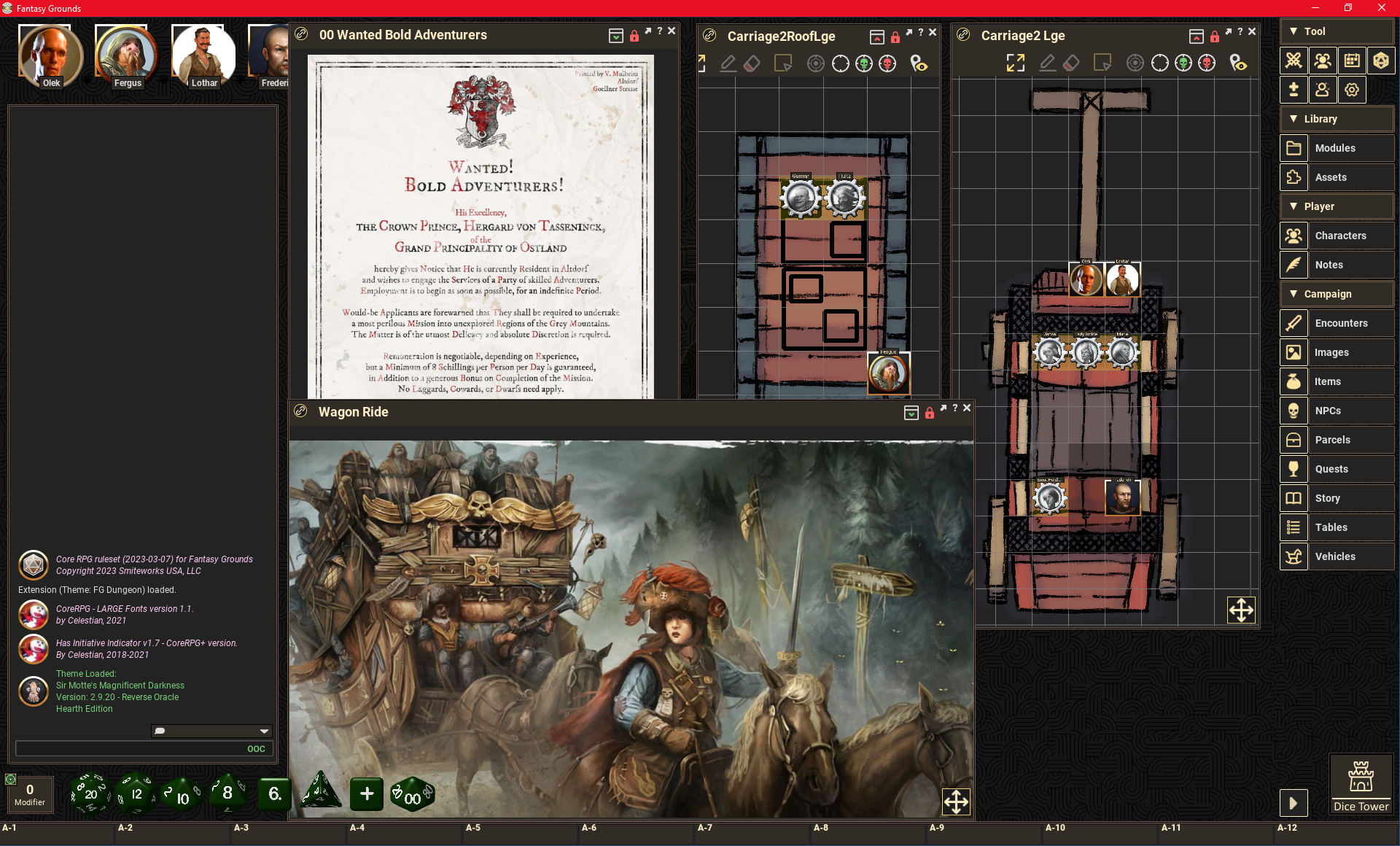Image resolution: width=1400 pixels, height=846 pixels.
Task: Open the Items list
Action: click(x=1337, y=381)
